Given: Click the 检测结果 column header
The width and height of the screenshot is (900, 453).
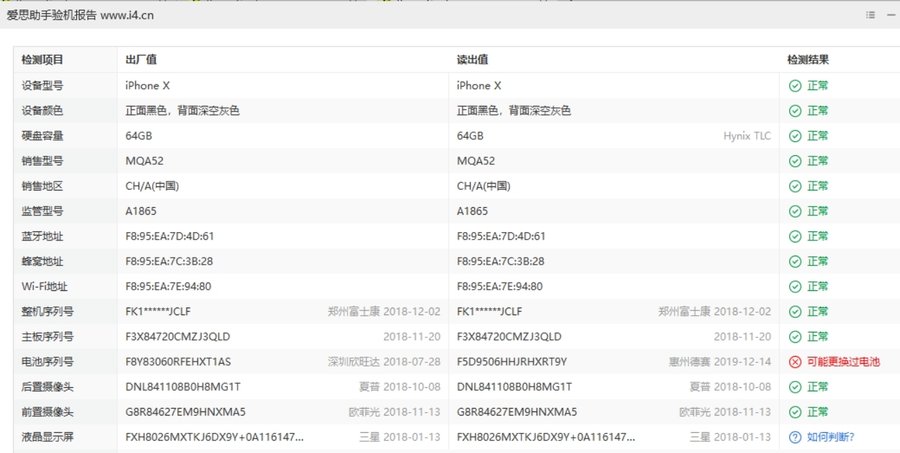Looking at the screenshot, I should 808,60.
